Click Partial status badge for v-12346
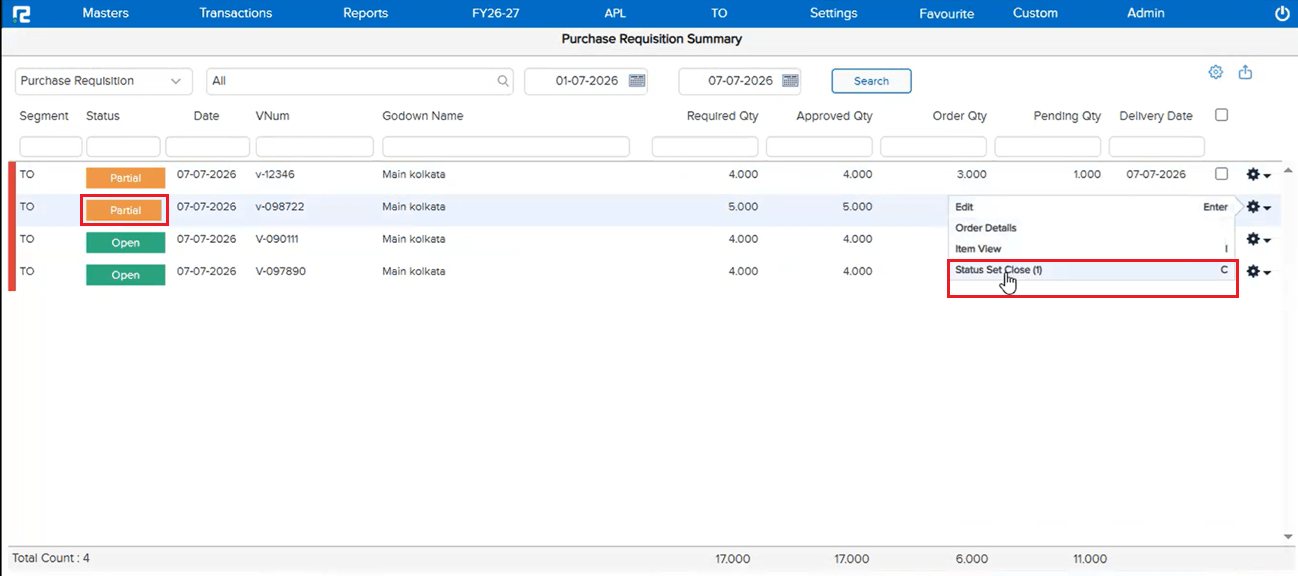1298x576 pixels. click(x=126, y=178)
